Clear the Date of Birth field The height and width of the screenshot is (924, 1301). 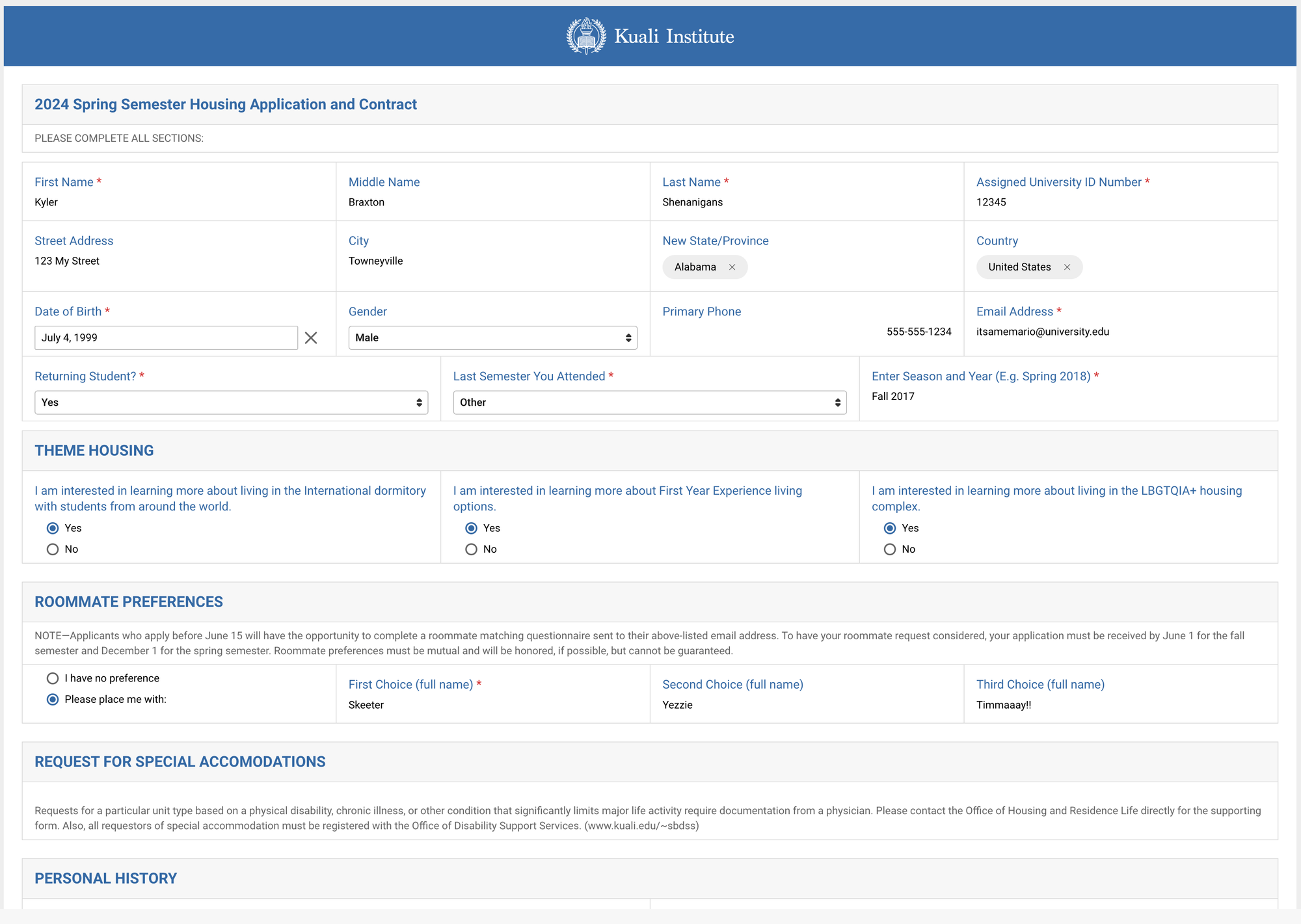[x=311, y=337]
